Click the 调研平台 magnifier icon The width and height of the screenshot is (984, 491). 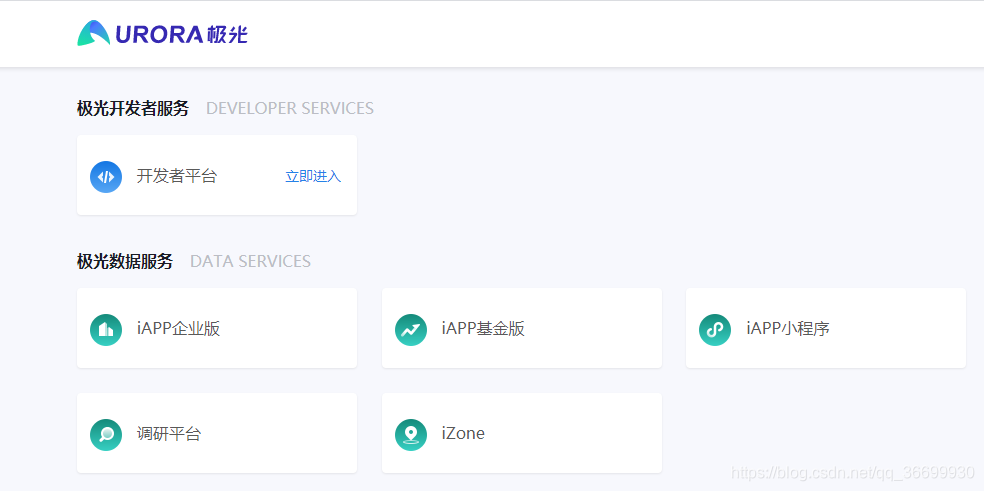tap(106, 434)
